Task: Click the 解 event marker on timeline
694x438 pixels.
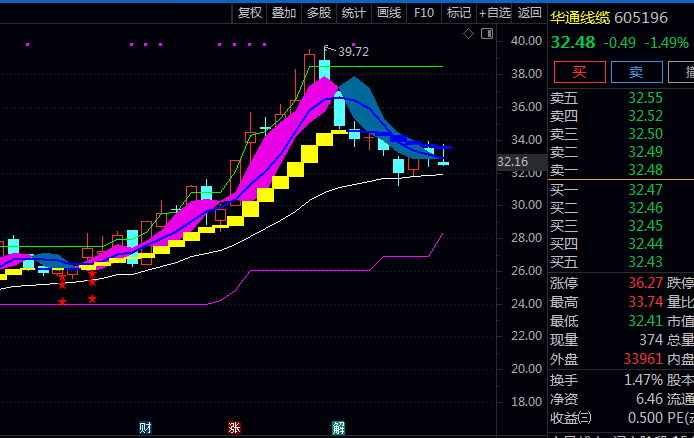Action: click(x=338, y=428)
